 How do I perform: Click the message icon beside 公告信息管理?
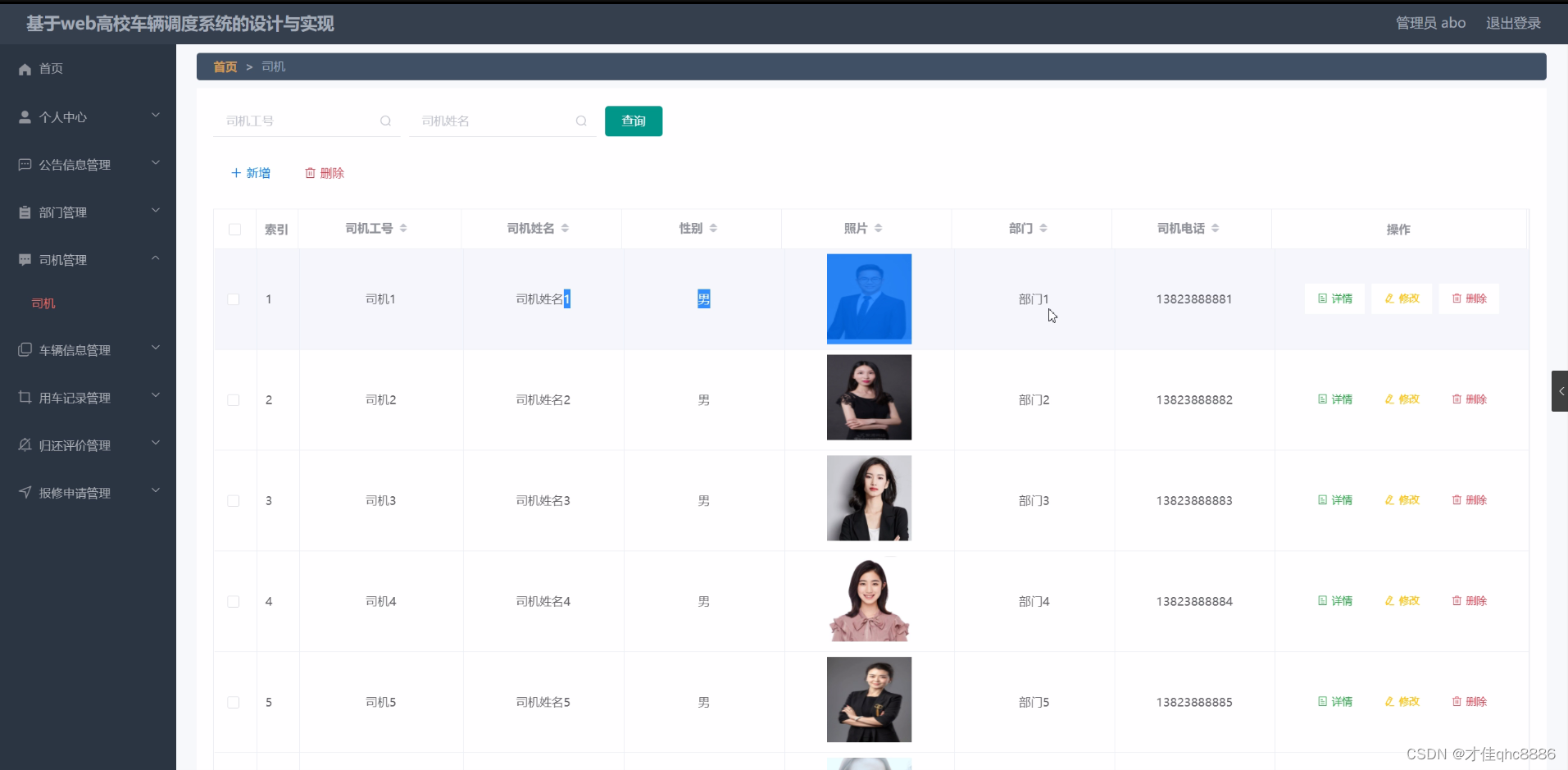pyautogui.click(x=25, y=165)
